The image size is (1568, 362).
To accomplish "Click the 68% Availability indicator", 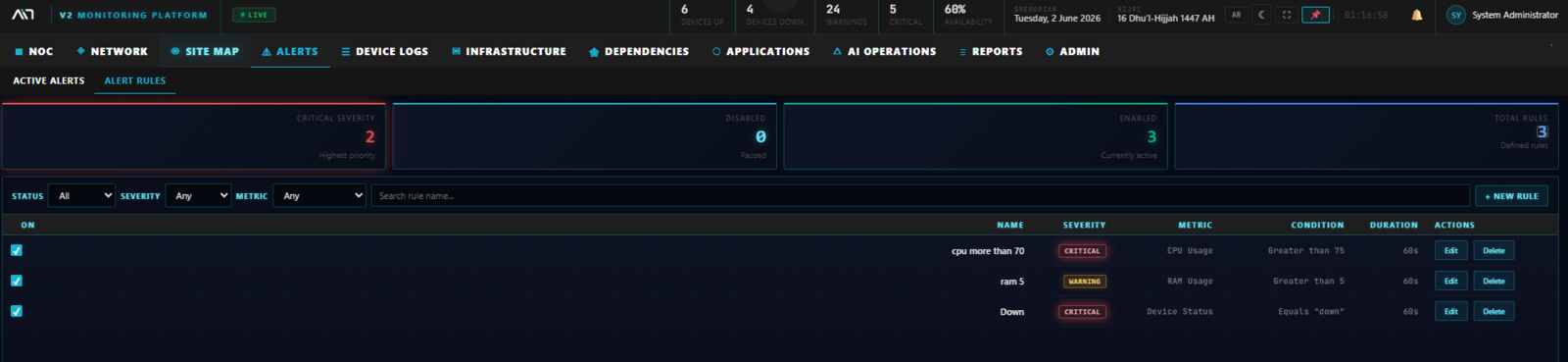I will point(968,15).
